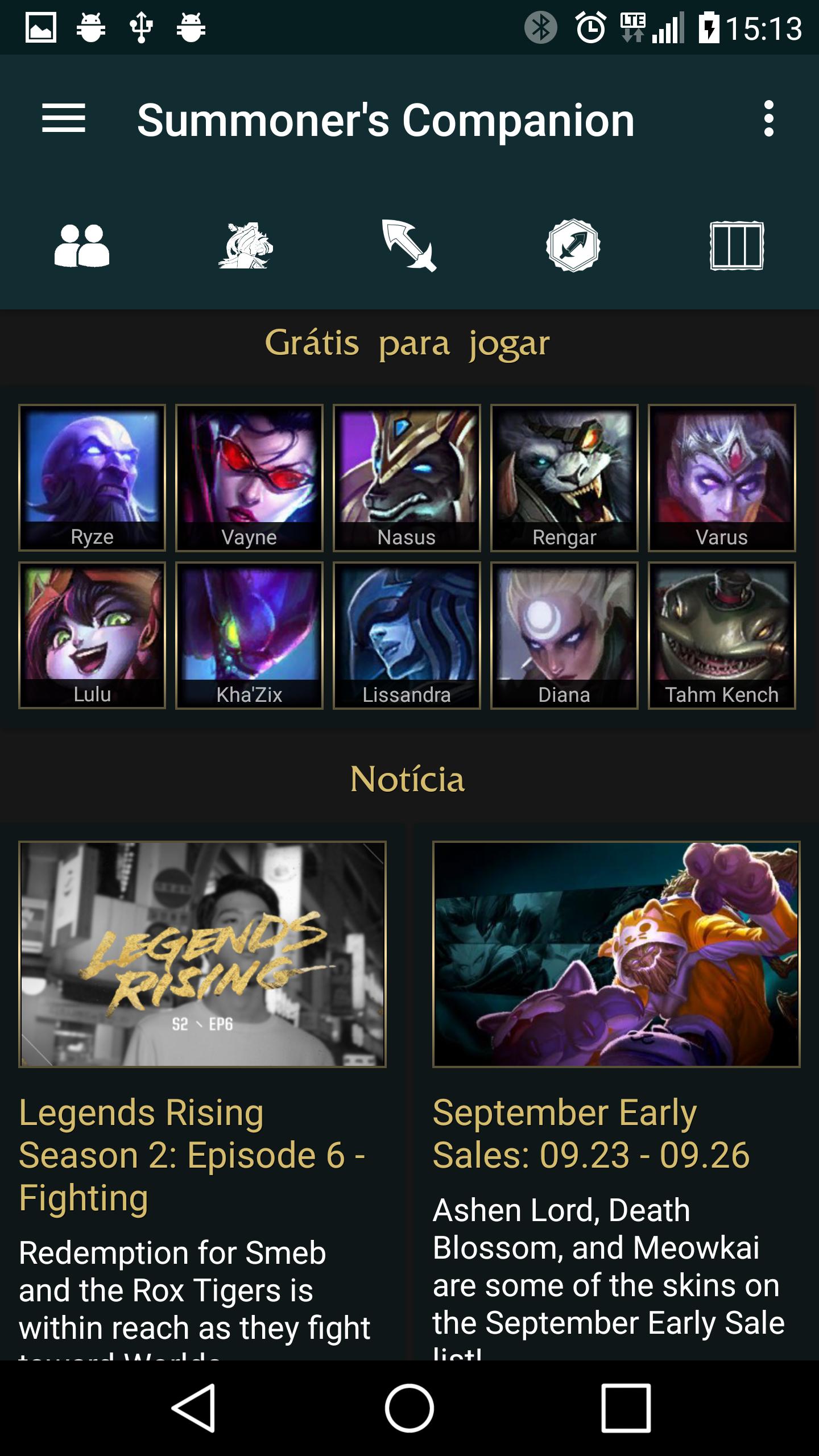Select the Vayne champion portrait
Image resolution: width=819 pixels, height=1456 pixels.
click(x=249, y=478)
